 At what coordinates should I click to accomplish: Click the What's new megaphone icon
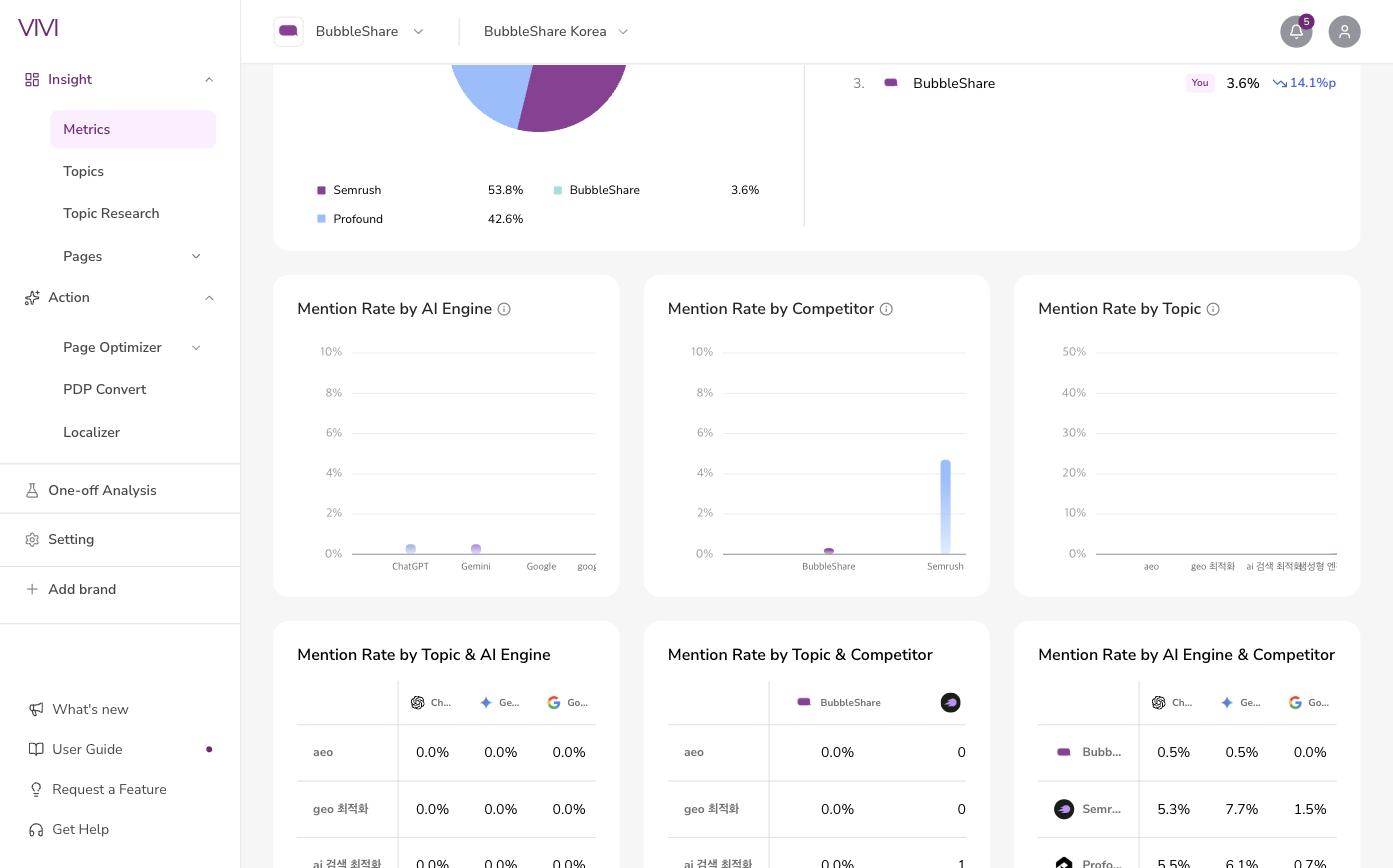tap(36, 709)
